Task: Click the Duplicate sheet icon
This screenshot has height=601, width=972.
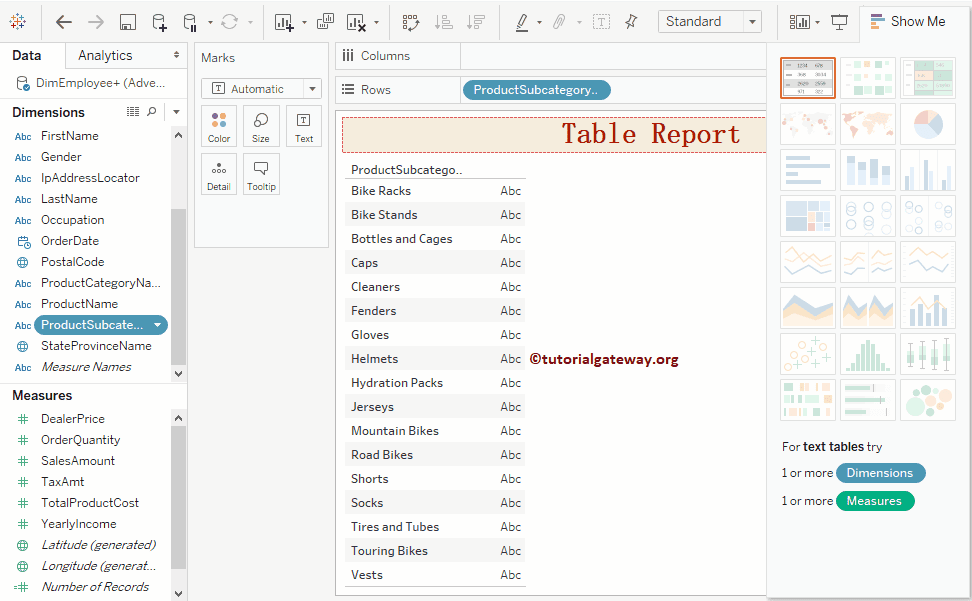Action: pyautogui.click(x=325, y=22)
